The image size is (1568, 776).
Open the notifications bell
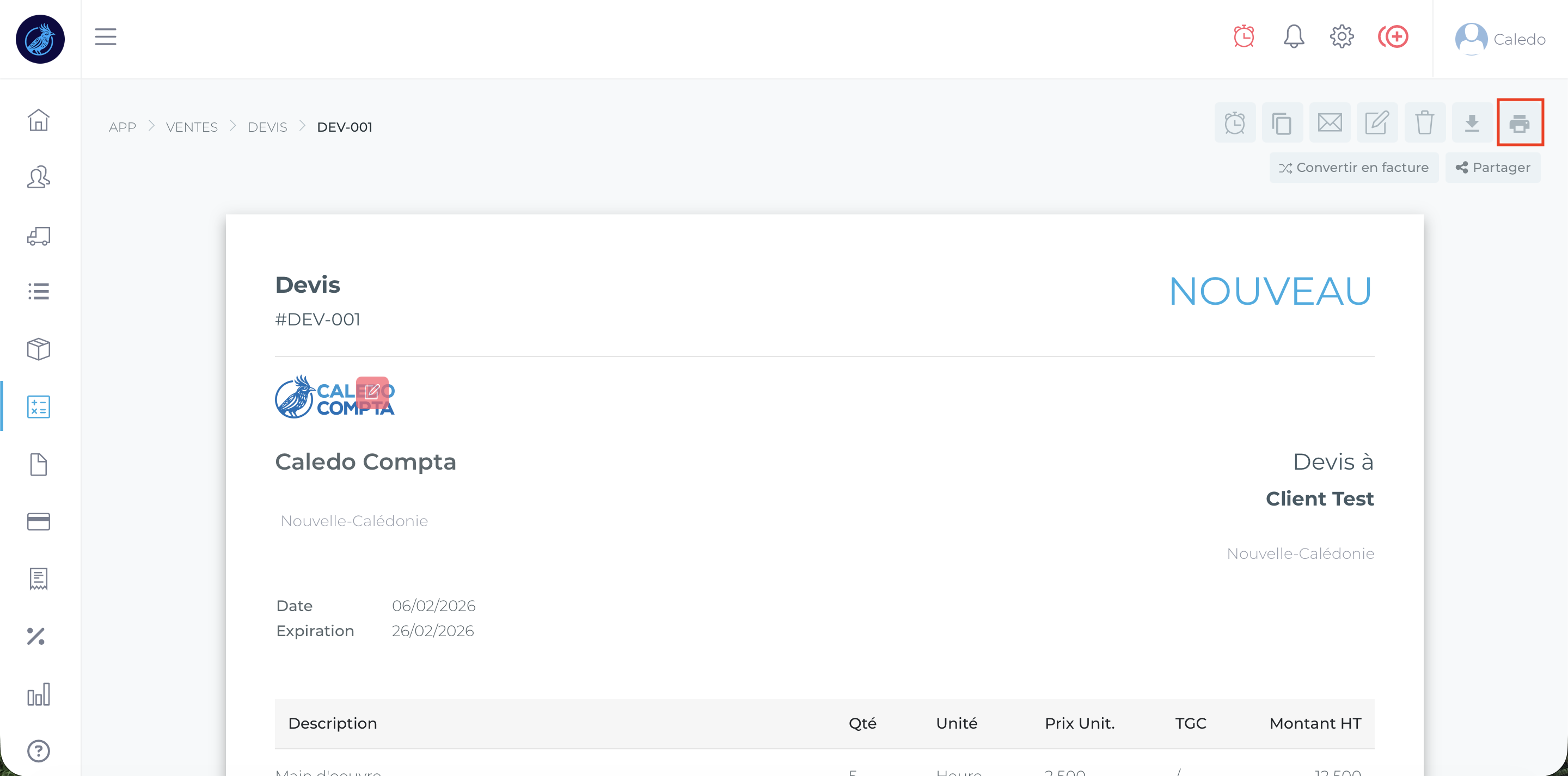(1294, 37)
